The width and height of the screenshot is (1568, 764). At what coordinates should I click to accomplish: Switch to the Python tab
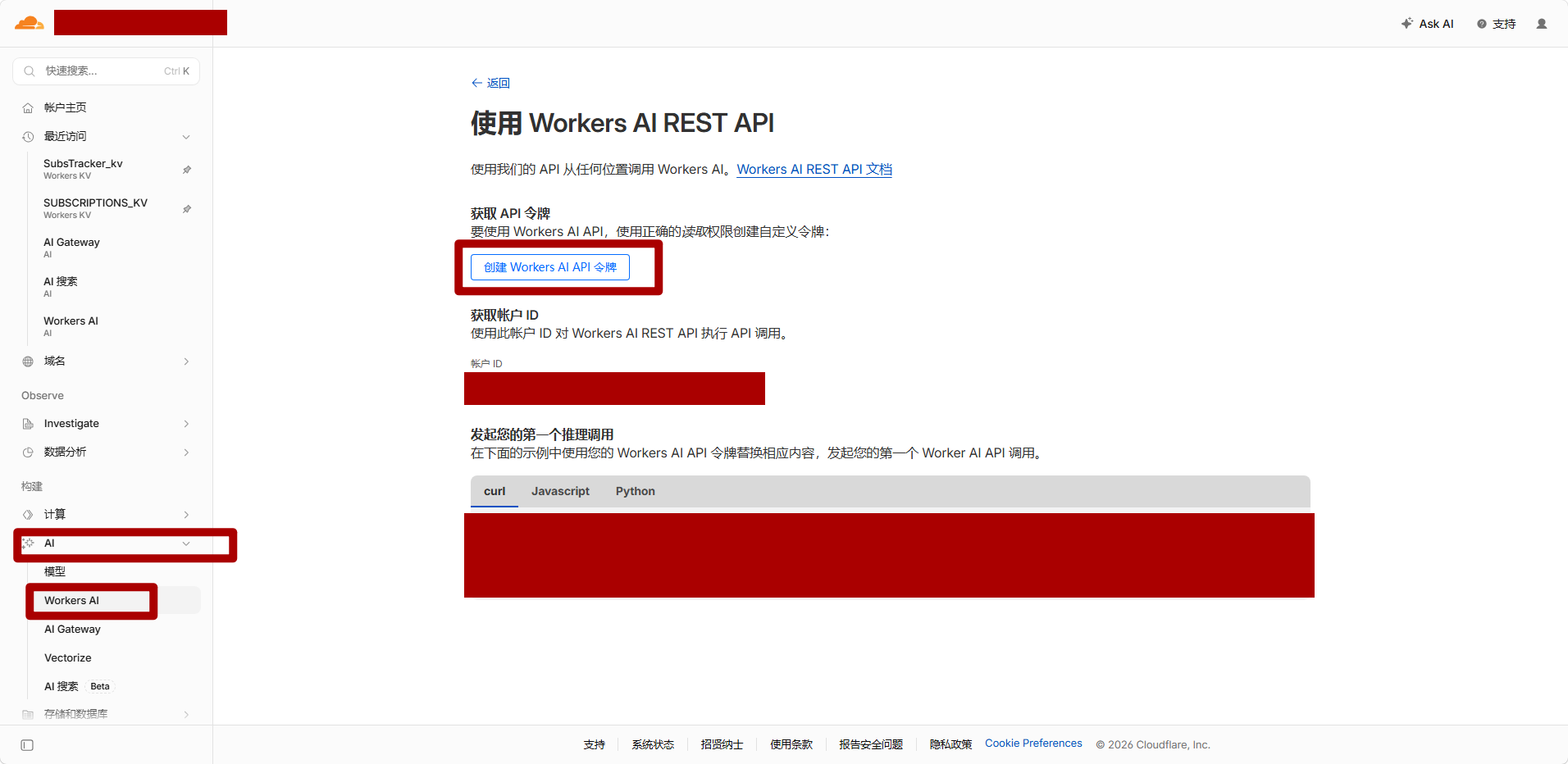click(x=636, y=491)
